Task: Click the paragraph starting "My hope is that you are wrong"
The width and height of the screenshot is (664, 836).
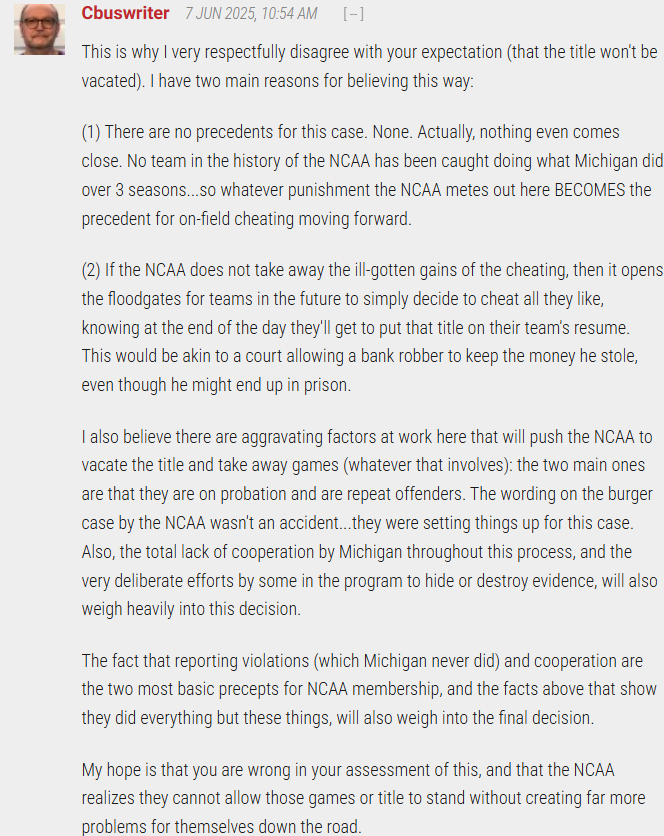Action: [364, 798]
